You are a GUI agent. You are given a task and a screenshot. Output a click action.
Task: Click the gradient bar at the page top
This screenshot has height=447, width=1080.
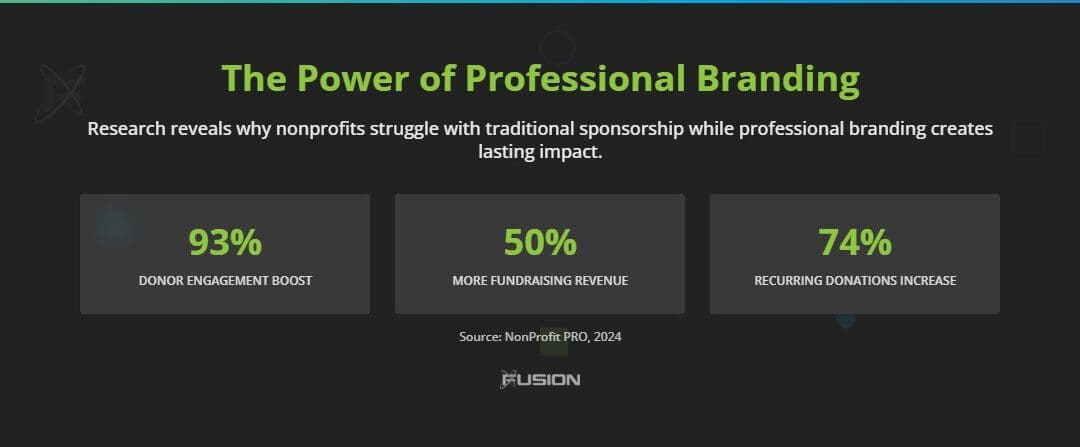pyautogui.click(x=540, y=1)
